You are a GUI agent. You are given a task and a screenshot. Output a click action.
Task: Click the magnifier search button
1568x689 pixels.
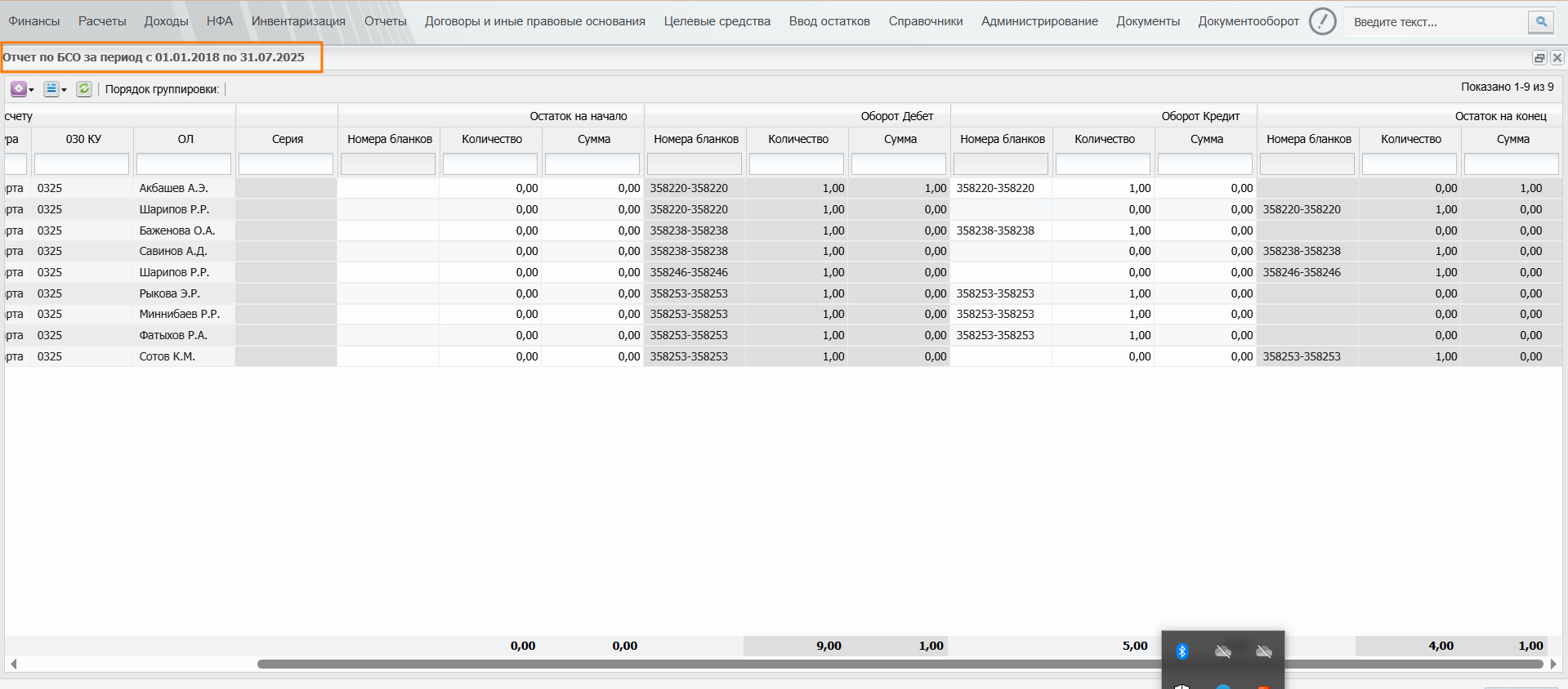click(x=1541, y=22)
